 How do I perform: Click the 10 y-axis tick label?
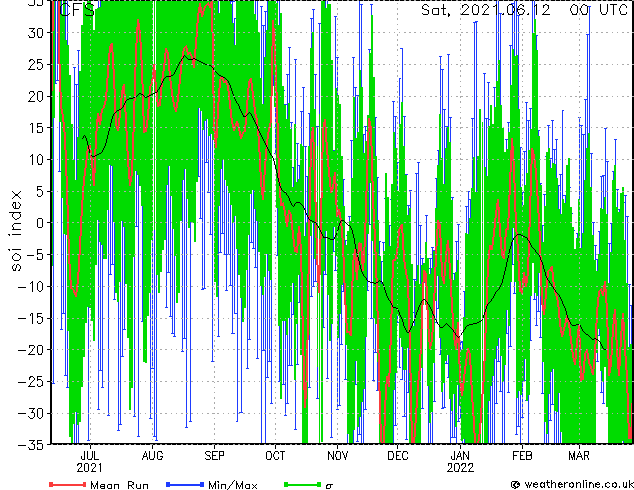pyautogui.click(x=36, y=160)
